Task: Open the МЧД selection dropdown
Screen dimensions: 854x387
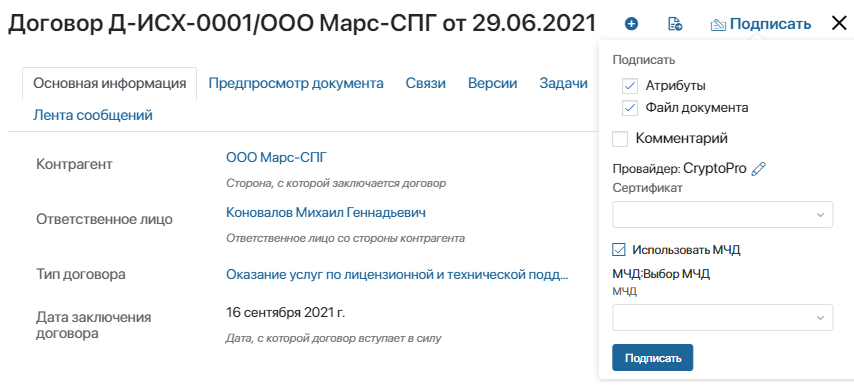Action: pos(722,317)
